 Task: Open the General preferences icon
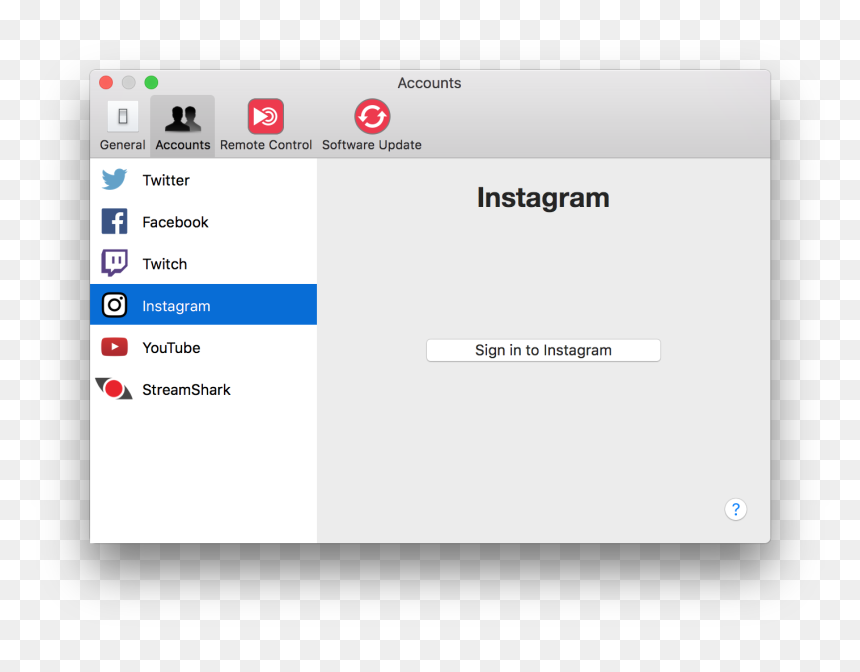(x=122, y=116)
